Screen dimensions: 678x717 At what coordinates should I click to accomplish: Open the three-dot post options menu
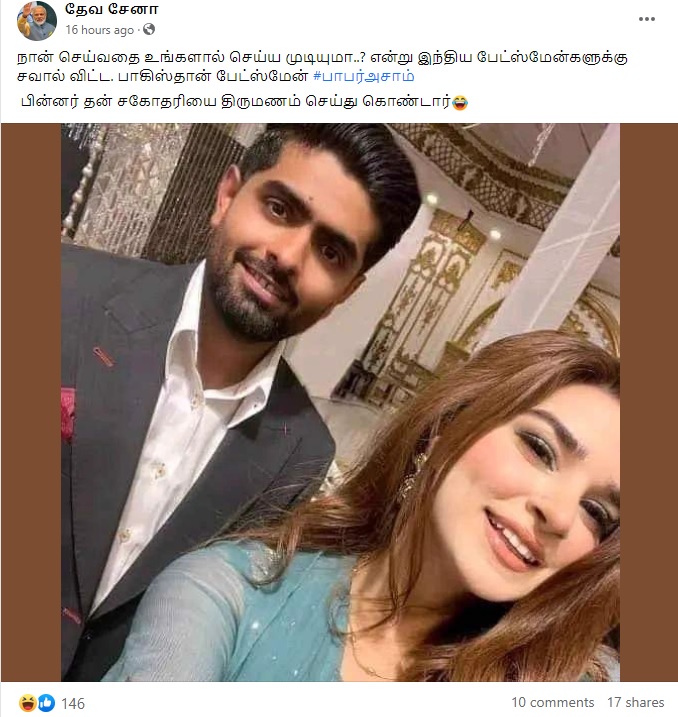[x=646, y=19]
